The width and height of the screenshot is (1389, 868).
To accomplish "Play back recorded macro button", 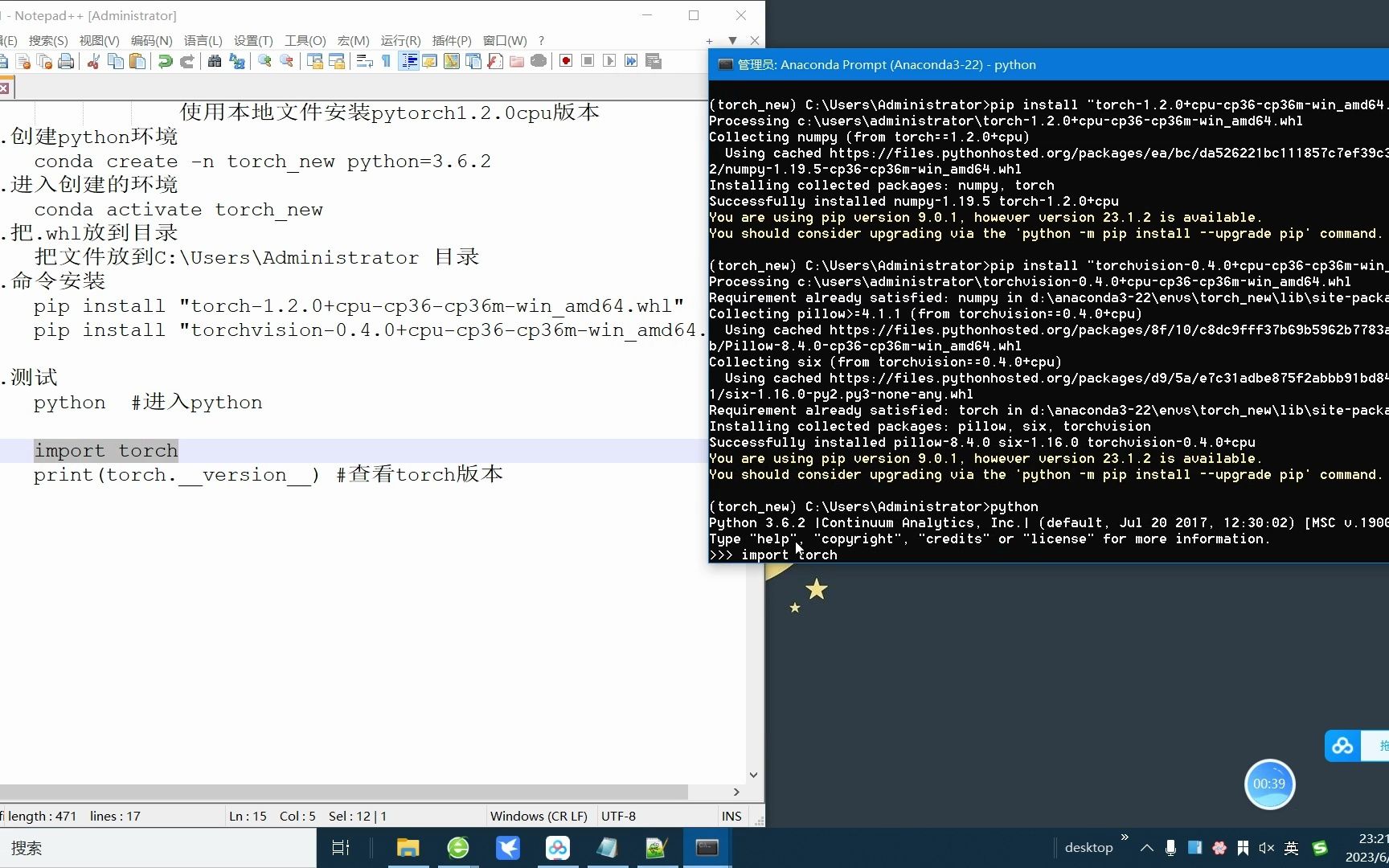I will pos(609,61).
